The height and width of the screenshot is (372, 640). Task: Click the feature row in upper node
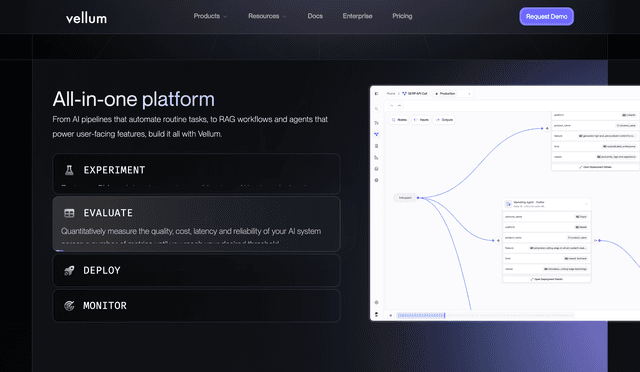(x=596, y=136)
